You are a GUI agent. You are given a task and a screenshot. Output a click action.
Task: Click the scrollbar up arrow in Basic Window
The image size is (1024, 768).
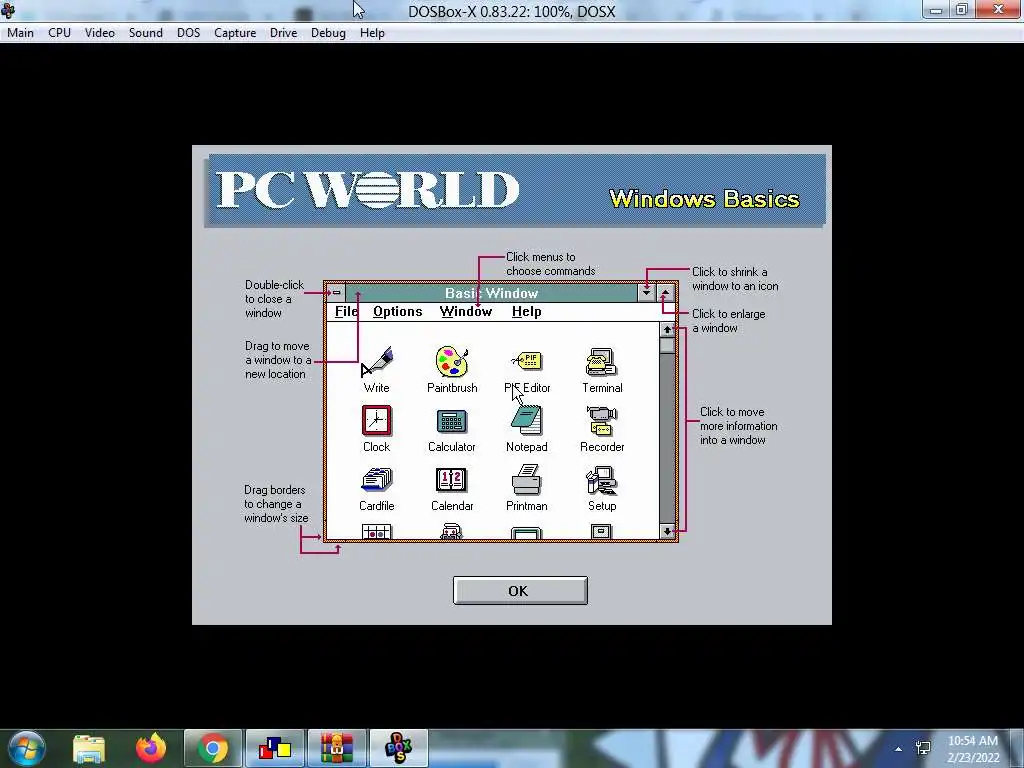point(667,330)
